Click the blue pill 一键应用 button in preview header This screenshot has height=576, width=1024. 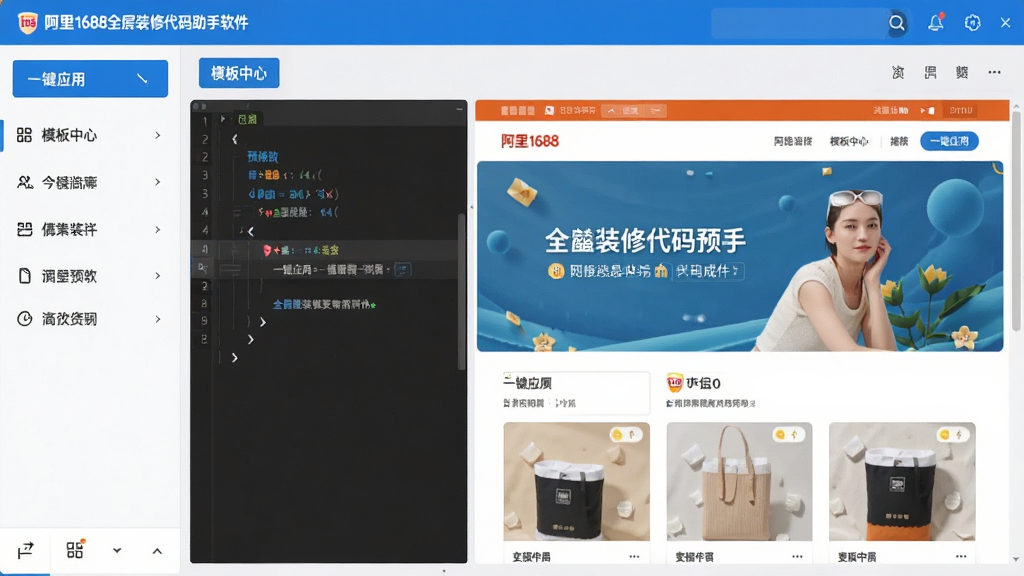[949, 141]
